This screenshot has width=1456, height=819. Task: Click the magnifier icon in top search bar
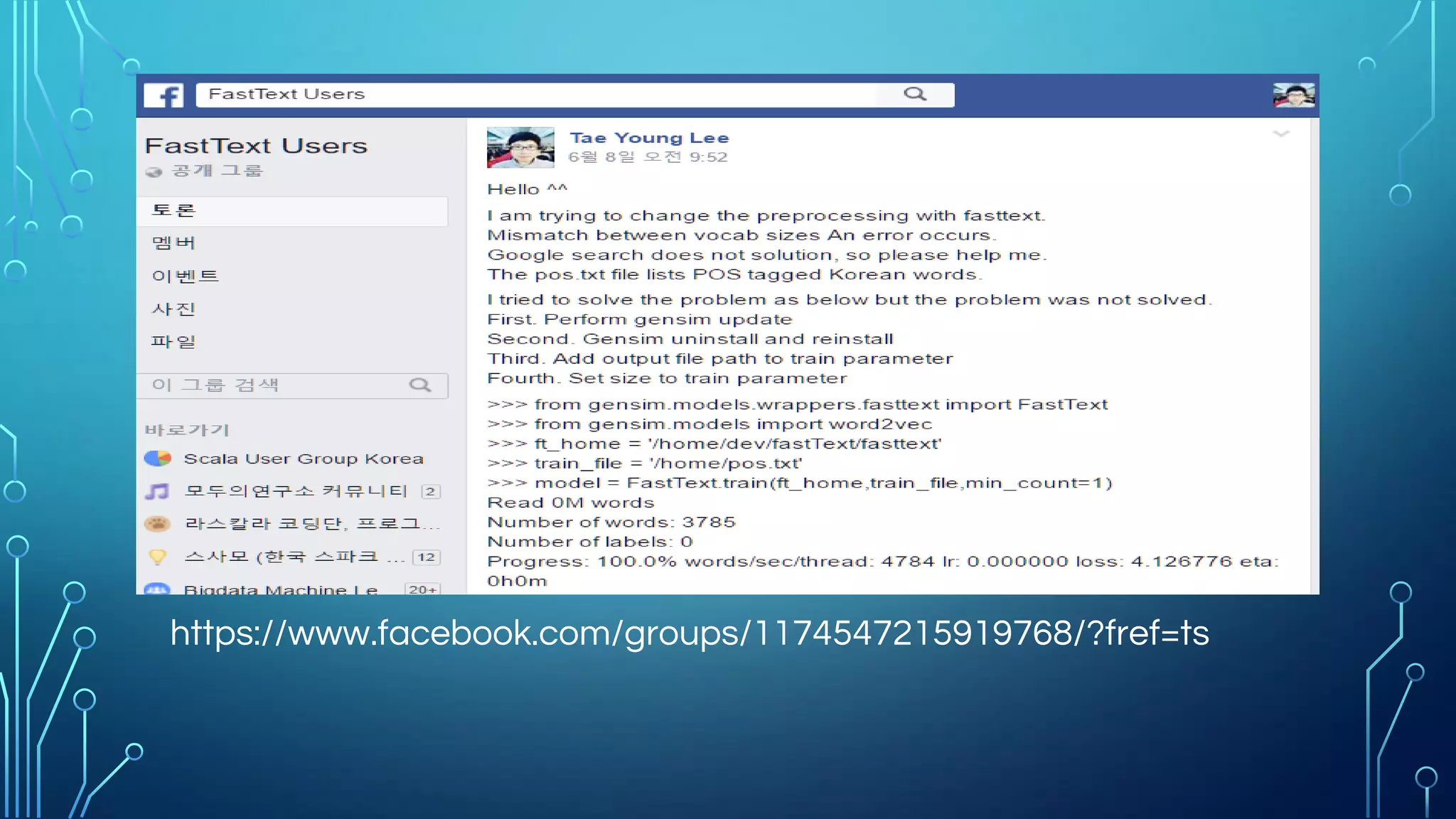pyautogui.click(x=915, y=94)
